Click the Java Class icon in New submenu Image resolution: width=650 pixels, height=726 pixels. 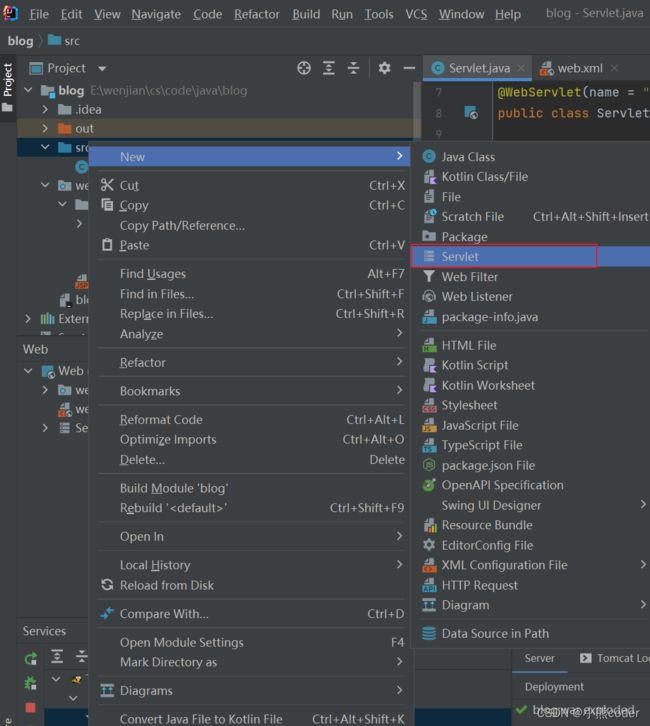tap(429, 156)
